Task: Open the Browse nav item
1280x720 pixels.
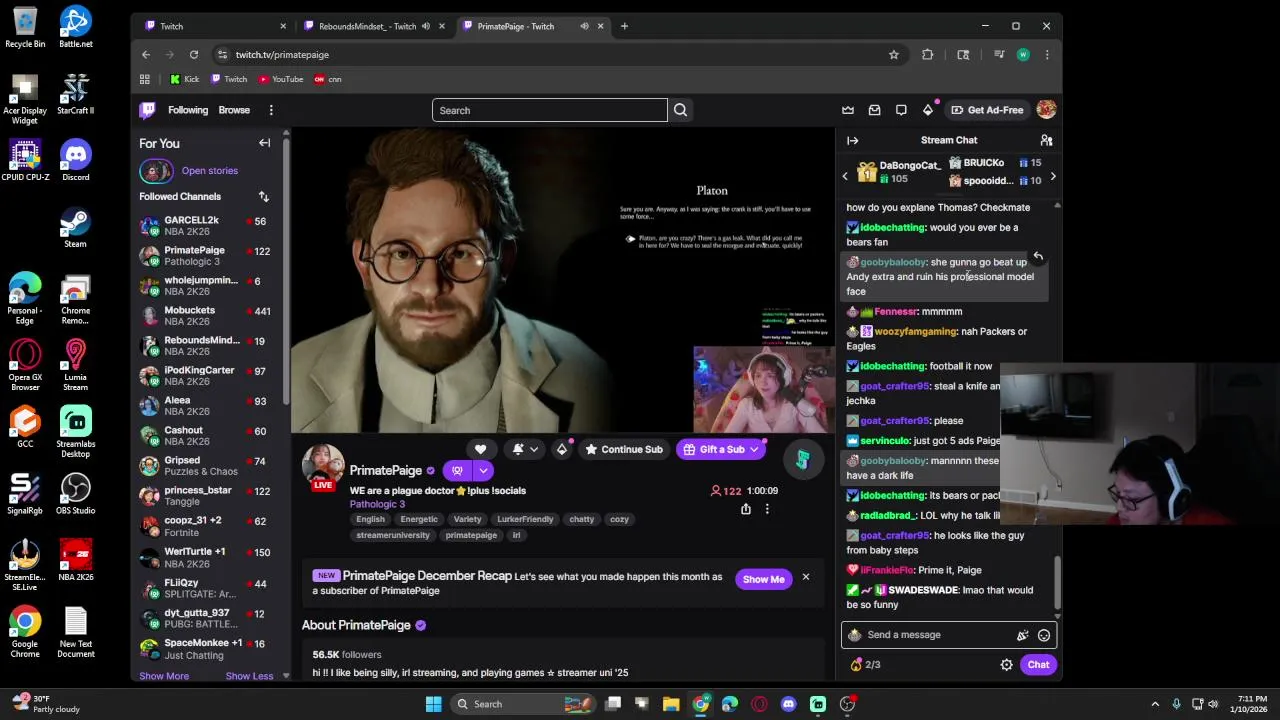Action: 234,110
